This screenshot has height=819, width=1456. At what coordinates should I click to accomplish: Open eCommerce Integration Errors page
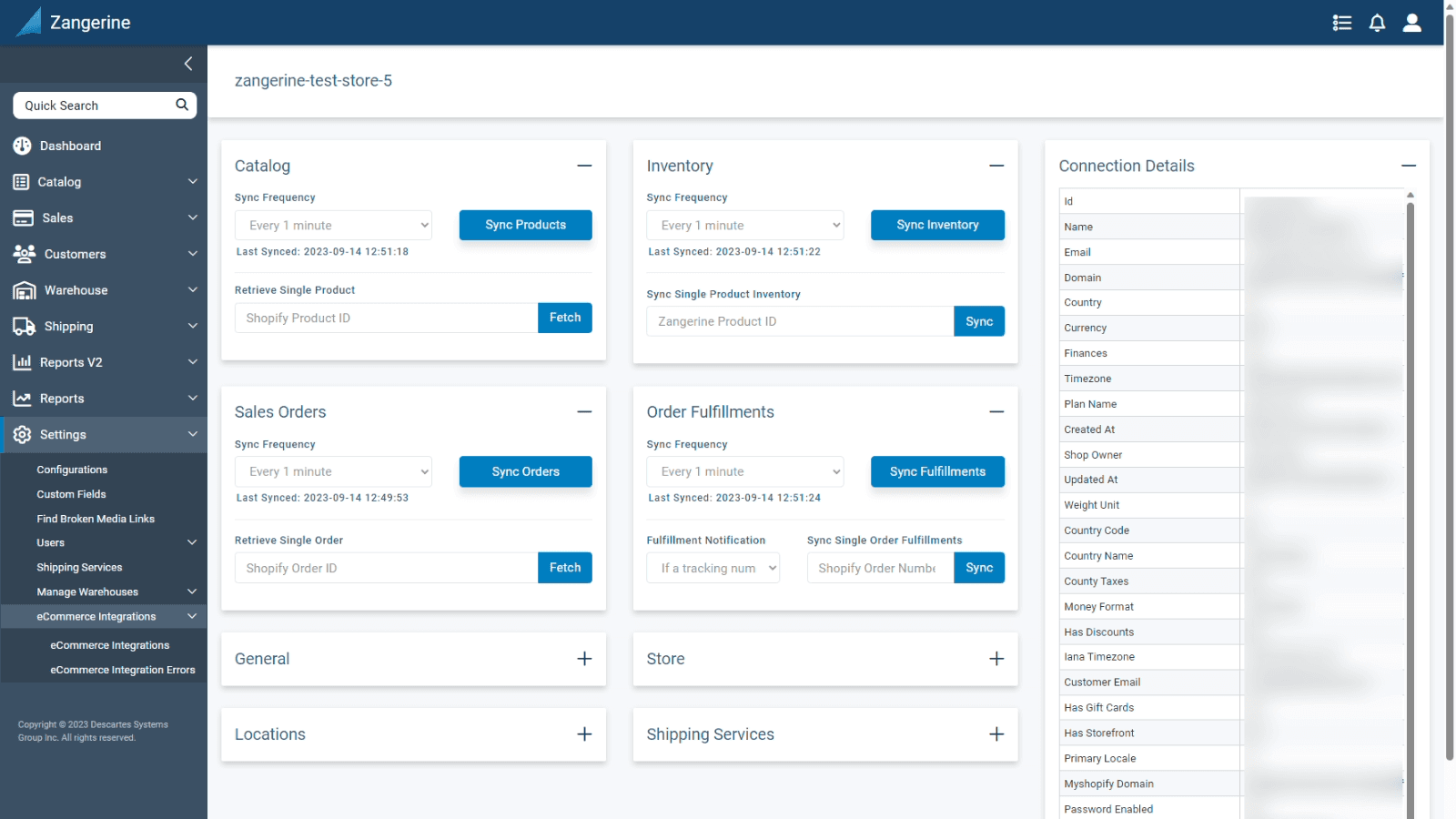(x=123, y=669)
